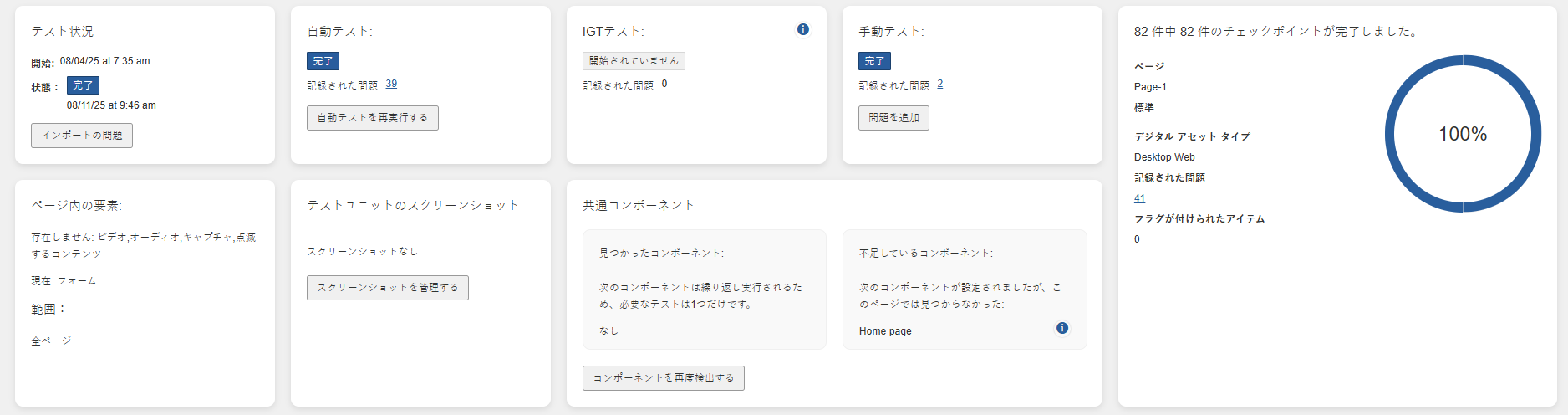This screenshot has height=415, width=1568.
Task: Click the Desktop Web asset type
Action: (x=1164, y=157)
